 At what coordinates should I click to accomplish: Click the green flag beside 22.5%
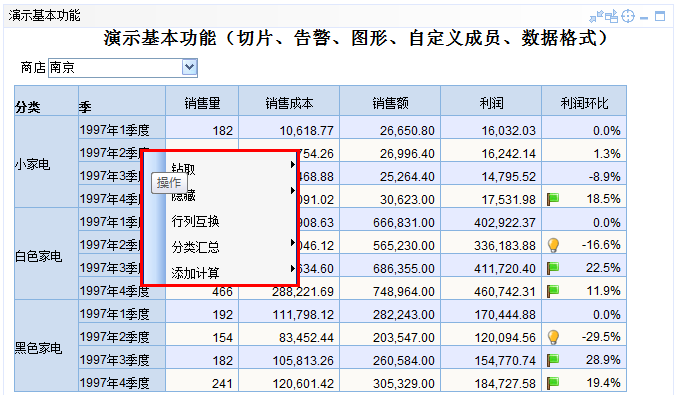[x=553, y=268]
